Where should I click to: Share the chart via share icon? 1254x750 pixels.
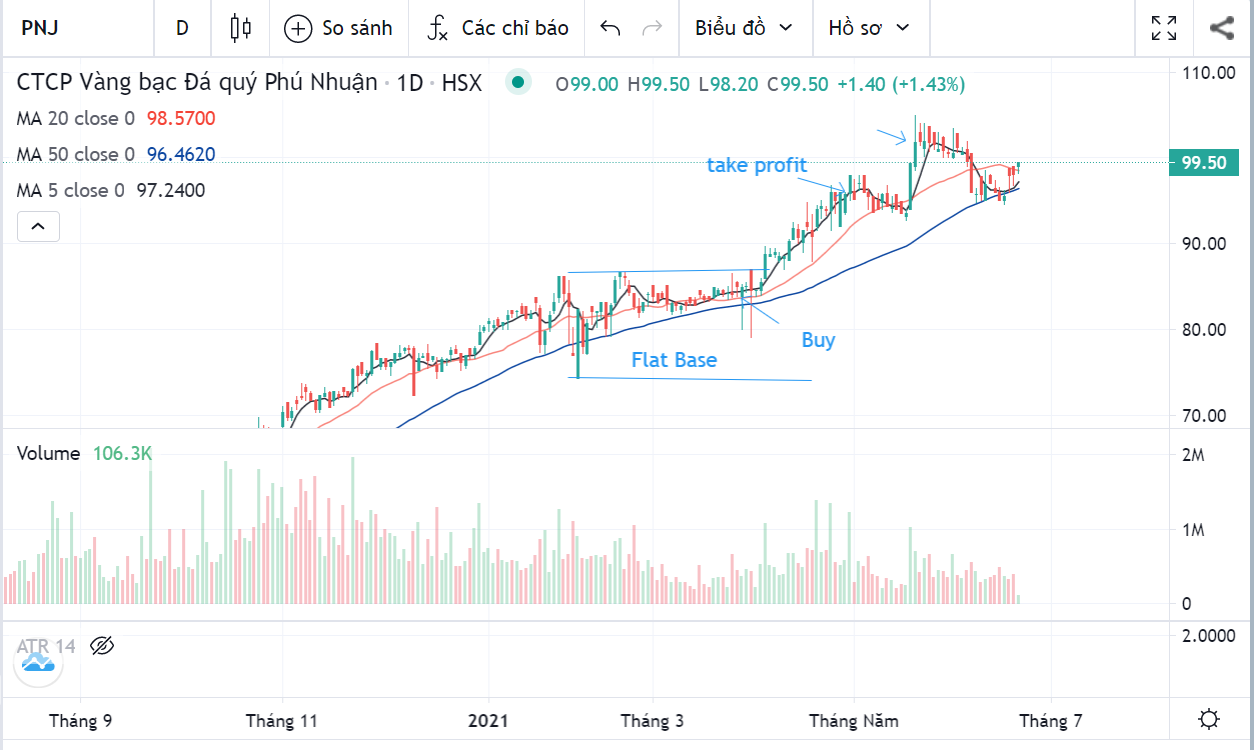pos(1221,28)
